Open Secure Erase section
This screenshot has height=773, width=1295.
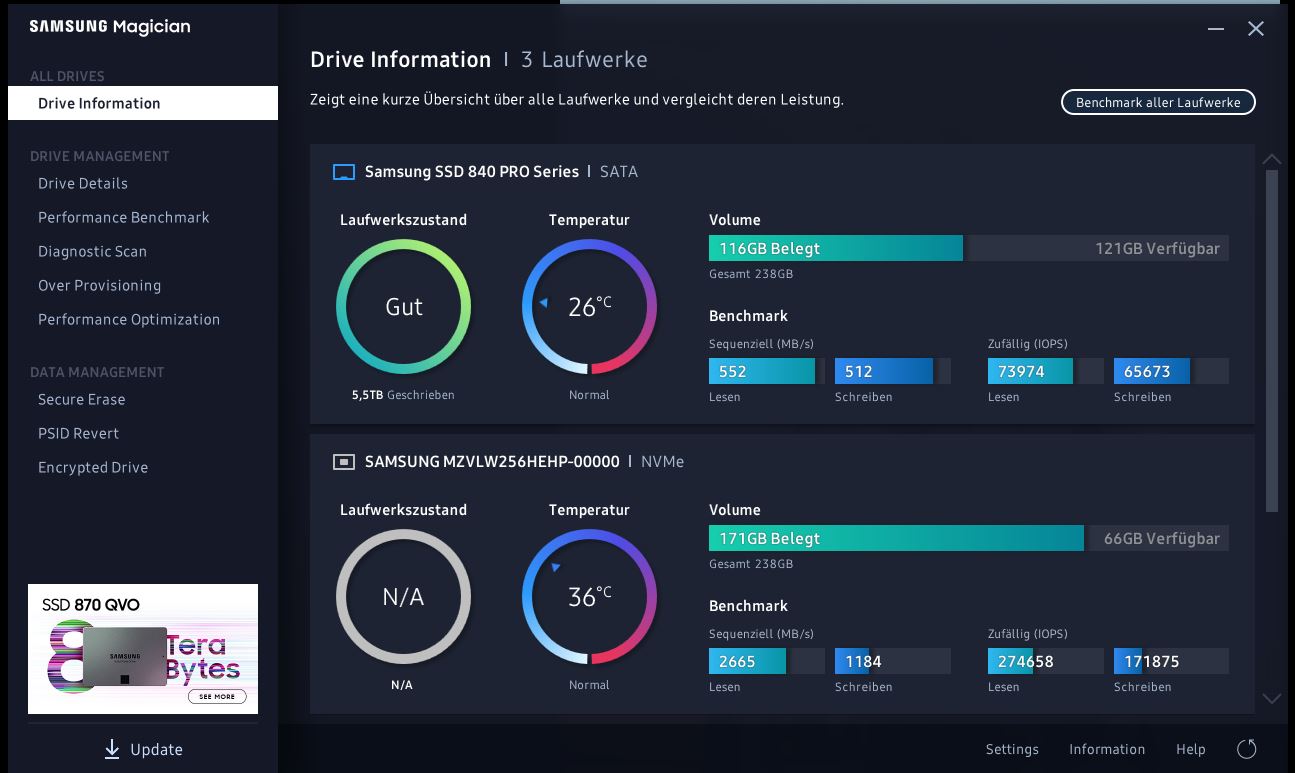click(81, 399)
